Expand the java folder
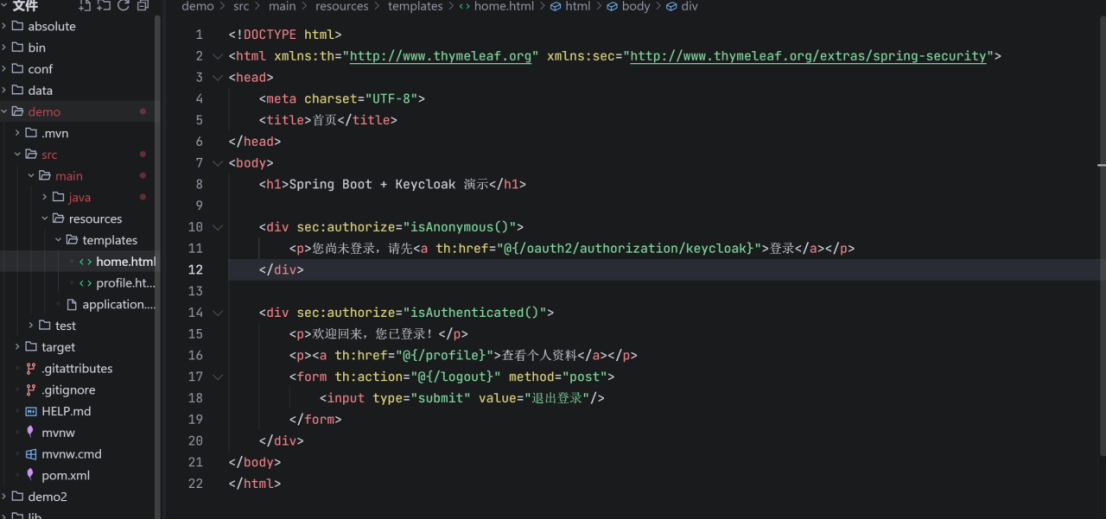The width and height of the screenshot is (1107, 520). (44, 197)
